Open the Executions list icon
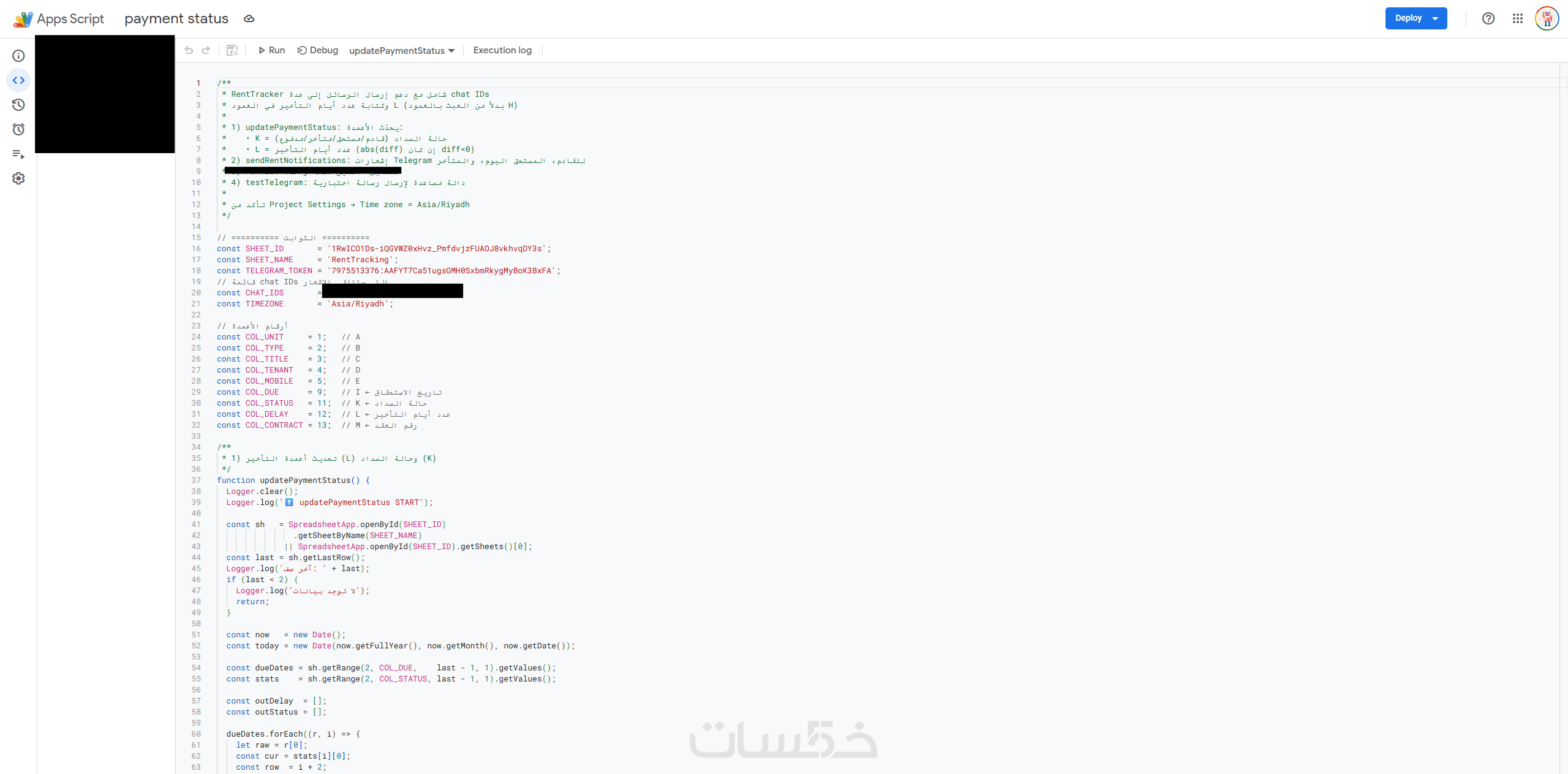The width and height of the screenshot is (1568, 774). (18, 154)
